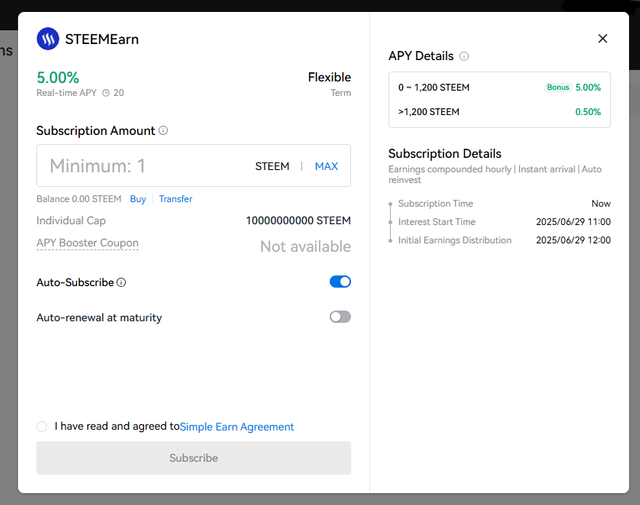Select the '>1,200 STEEM' tier row

[499, 112]
